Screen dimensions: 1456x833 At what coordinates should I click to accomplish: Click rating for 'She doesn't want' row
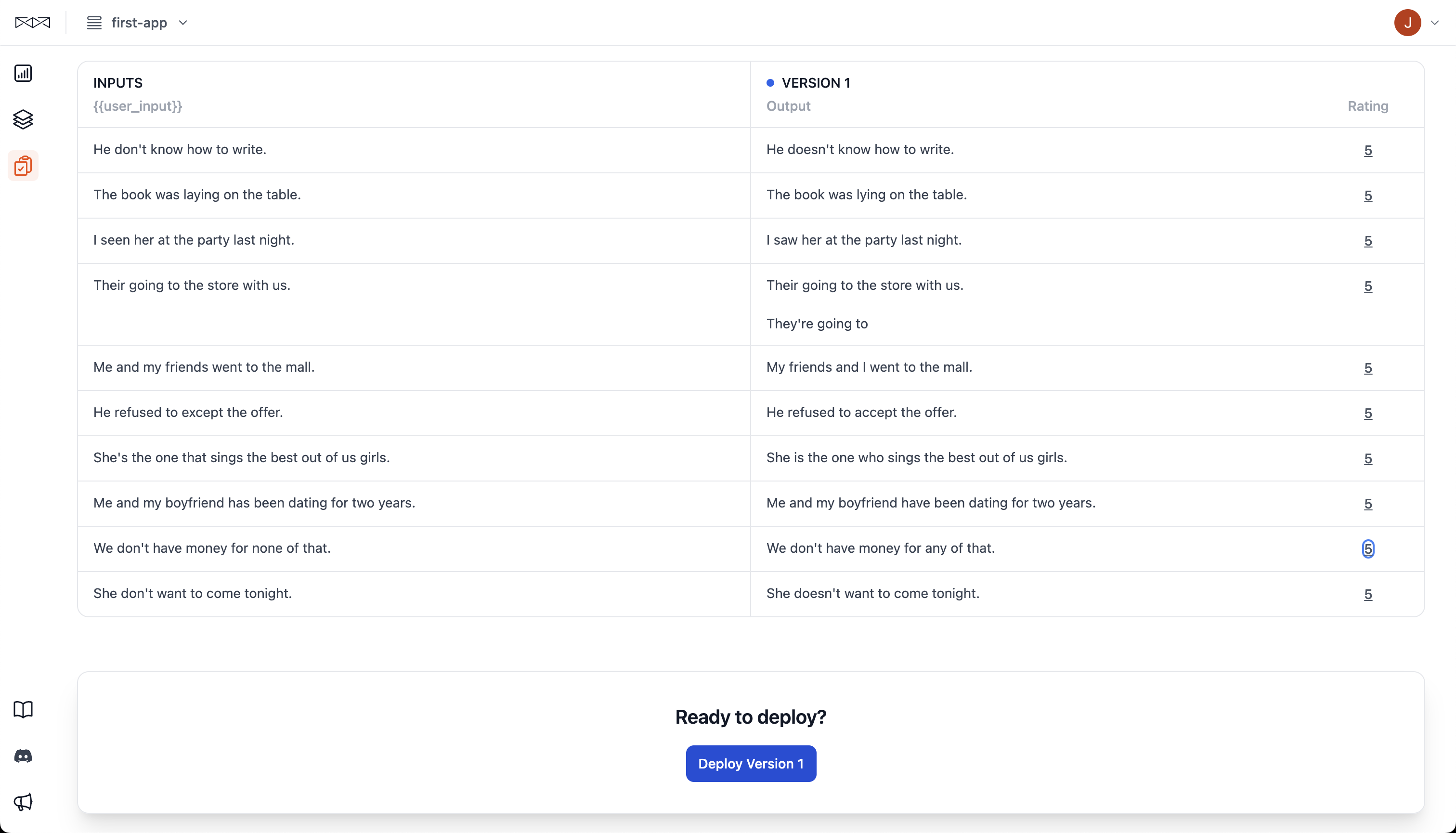[x=1367, y=594]
